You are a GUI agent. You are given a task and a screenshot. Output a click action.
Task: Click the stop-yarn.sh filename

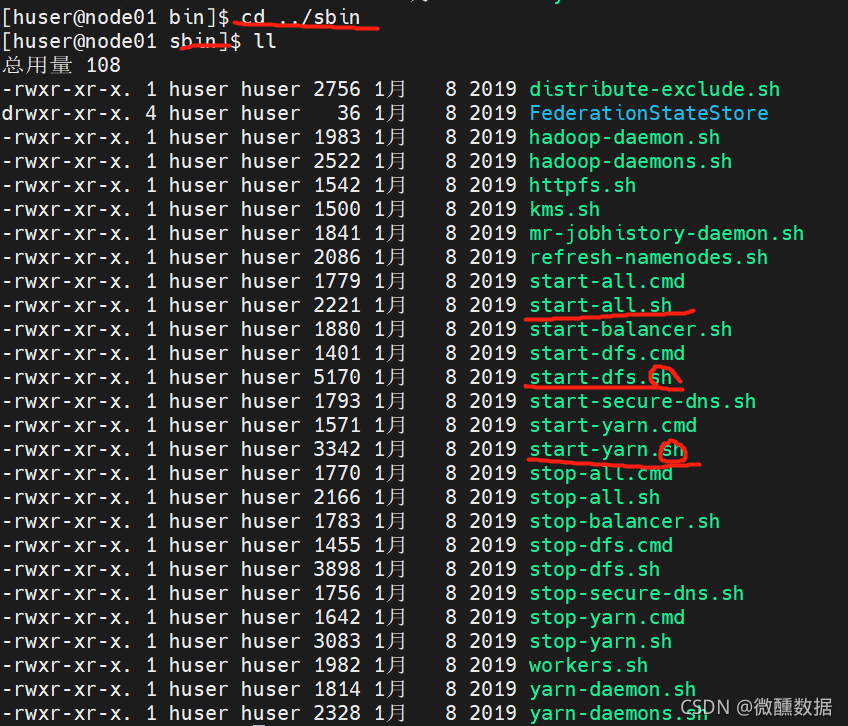pos(600,642)
